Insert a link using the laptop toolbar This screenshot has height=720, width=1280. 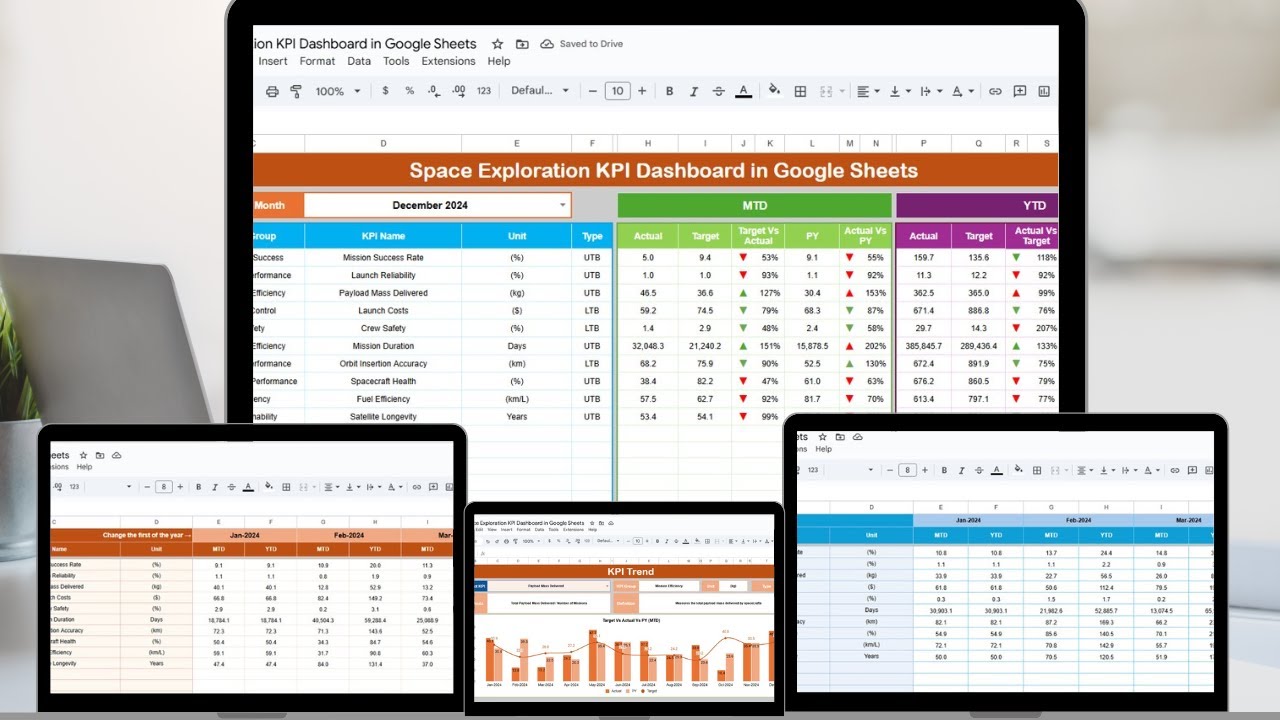995,91
